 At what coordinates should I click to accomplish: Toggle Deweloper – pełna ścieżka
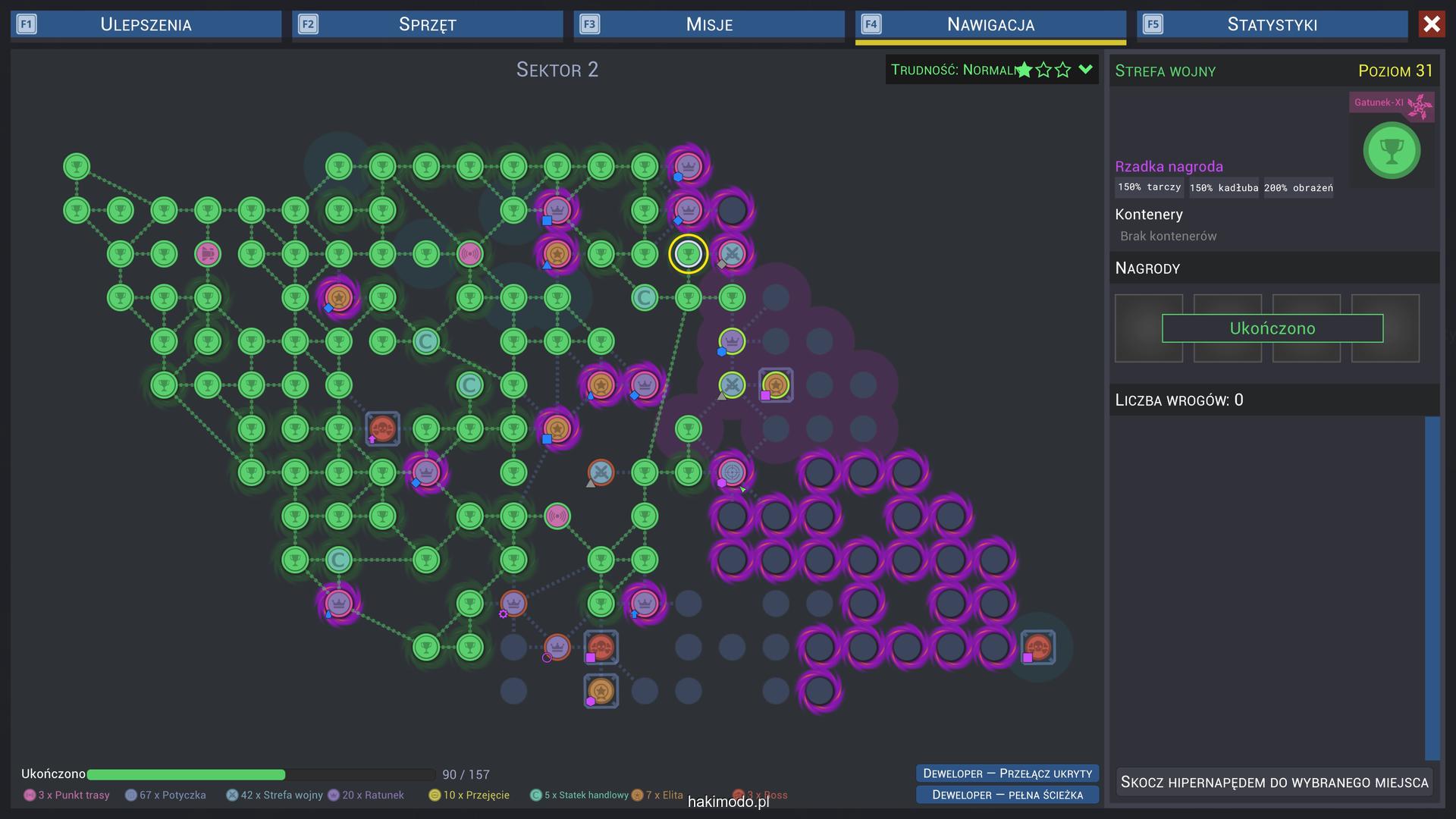tap(1007, 794)
